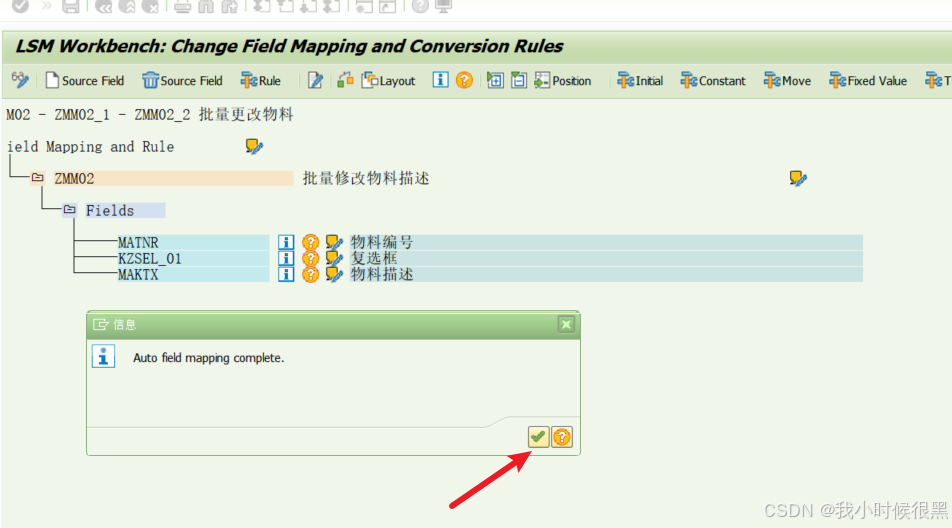952x528 pixels.
Task: Select the KZSEL_01 field
Action: coord(193,259)
